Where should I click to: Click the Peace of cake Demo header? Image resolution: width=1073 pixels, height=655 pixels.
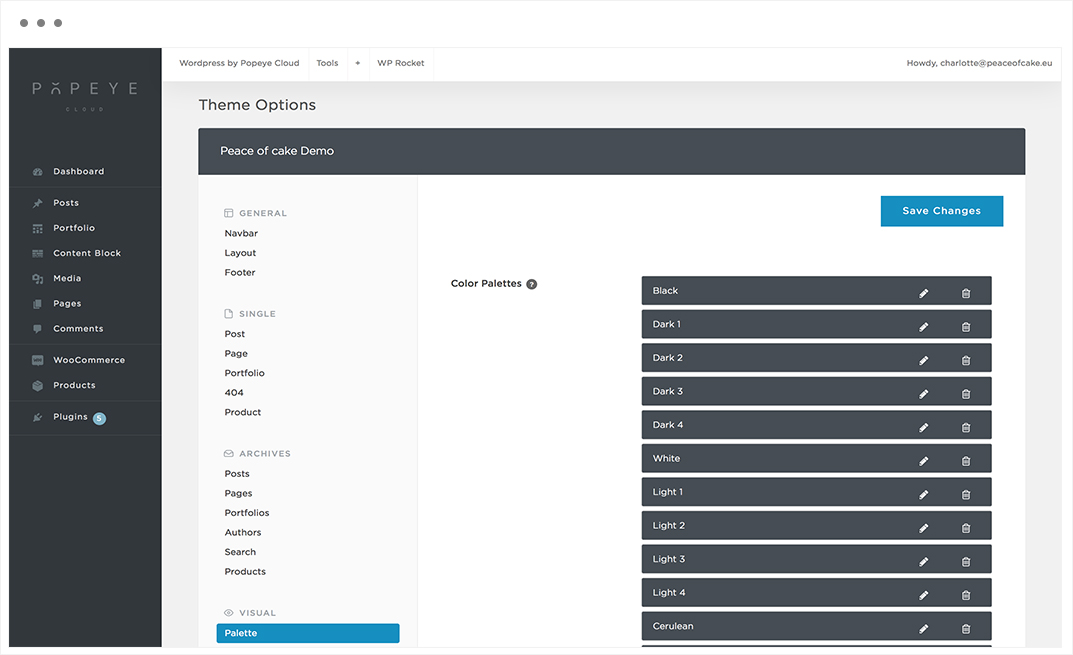tap(612, 151)
